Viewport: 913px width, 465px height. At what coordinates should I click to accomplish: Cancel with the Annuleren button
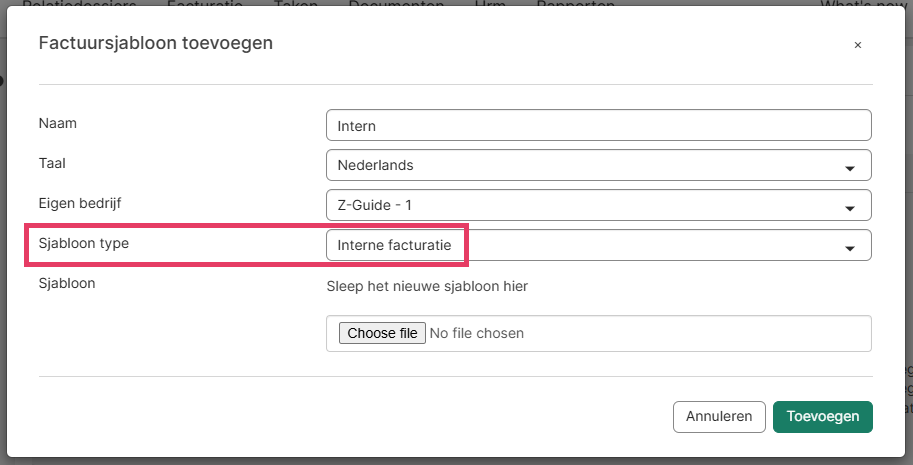click(x=719, y=417)
